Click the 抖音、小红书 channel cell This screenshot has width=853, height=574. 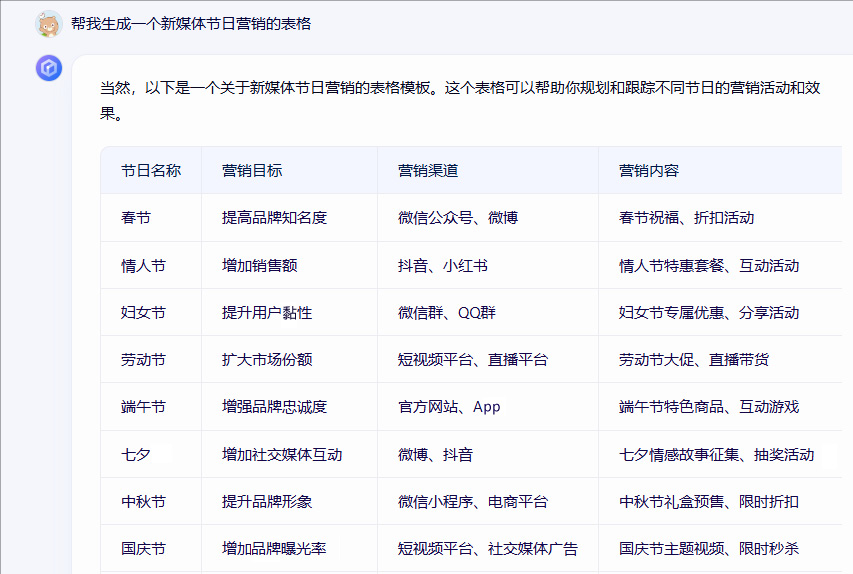coord(443,266)
